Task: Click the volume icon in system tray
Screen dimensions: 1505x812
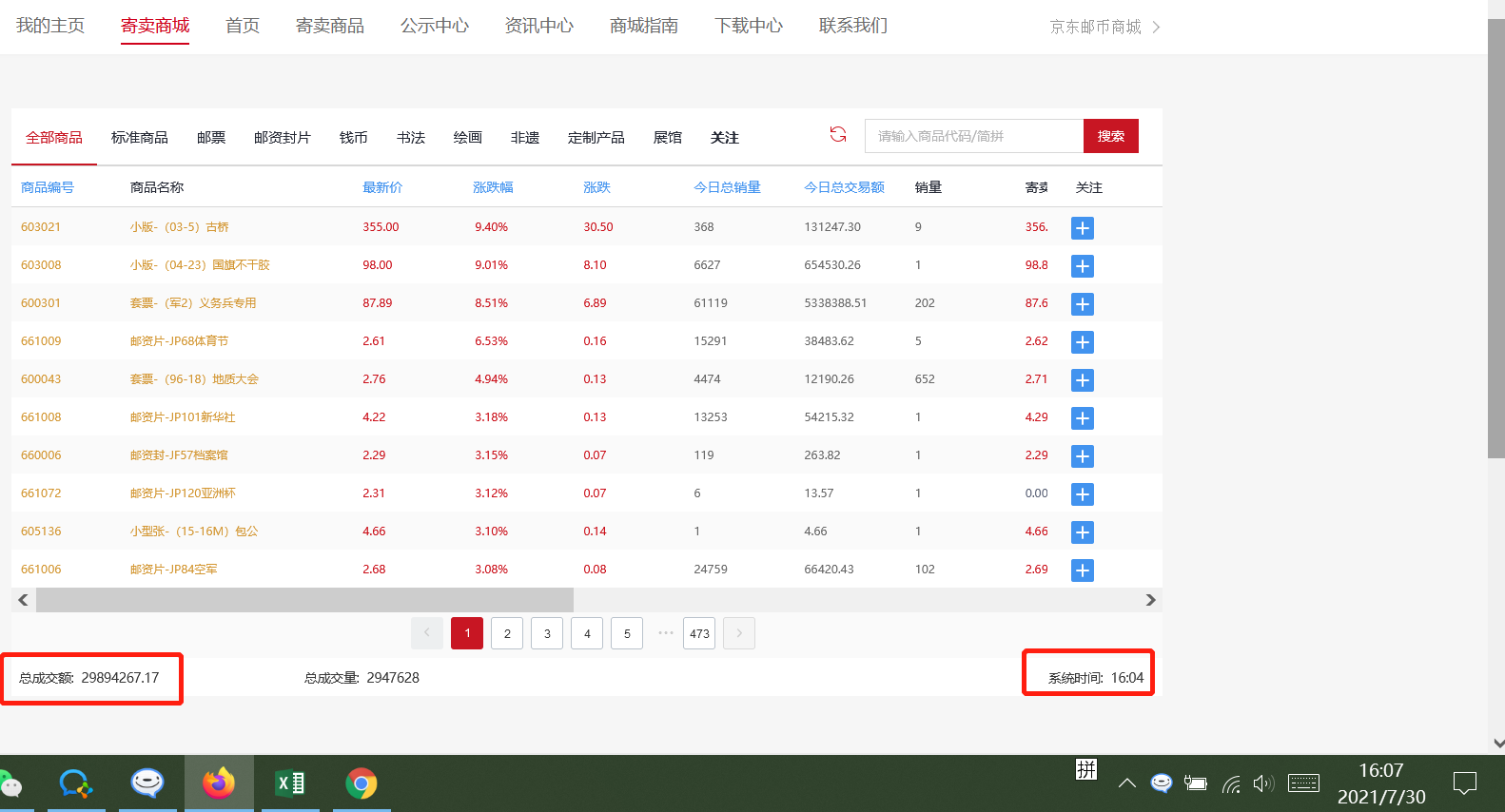Action: (x=1263, y=783)
